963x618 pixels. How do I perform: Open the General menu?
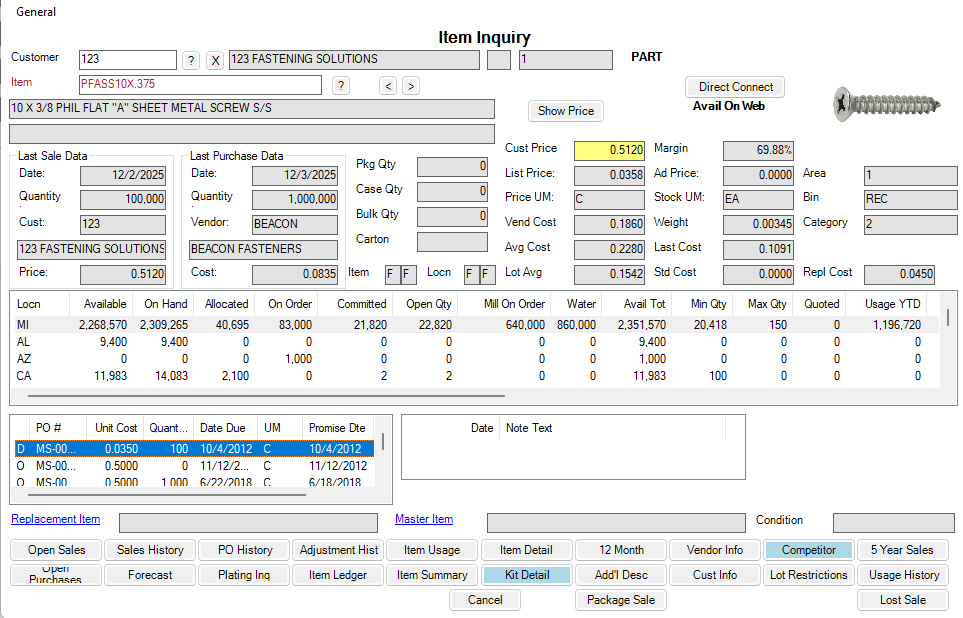36,12
